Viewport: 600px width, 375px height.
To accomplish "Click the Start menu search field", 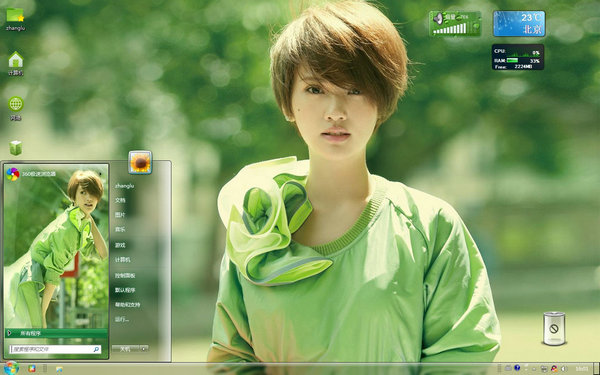I will 55,349.
